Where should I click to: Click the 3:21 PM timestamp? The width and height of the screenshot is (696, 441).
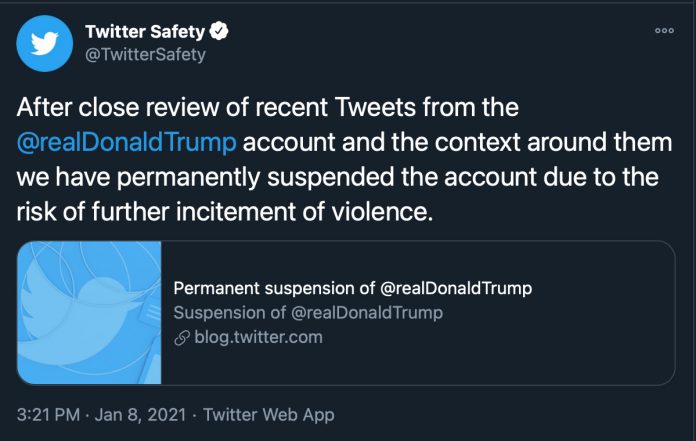coord(48,415)
